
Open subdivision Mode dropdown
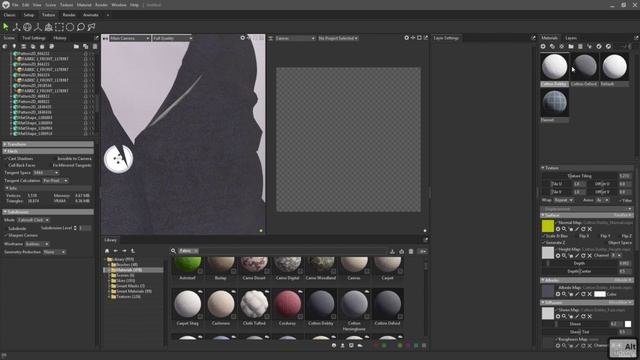tap(33, 220)
